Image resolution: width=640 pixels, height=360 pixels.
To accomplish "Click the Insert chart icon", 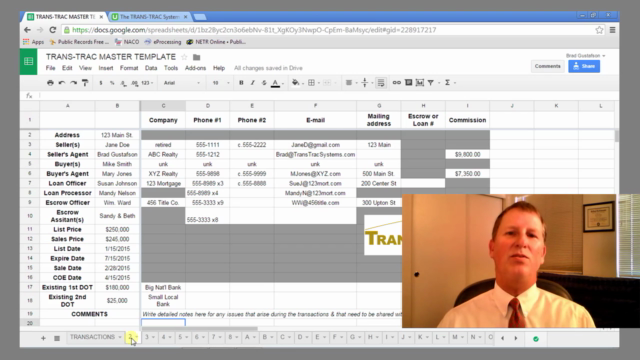I will coord(420,83).
